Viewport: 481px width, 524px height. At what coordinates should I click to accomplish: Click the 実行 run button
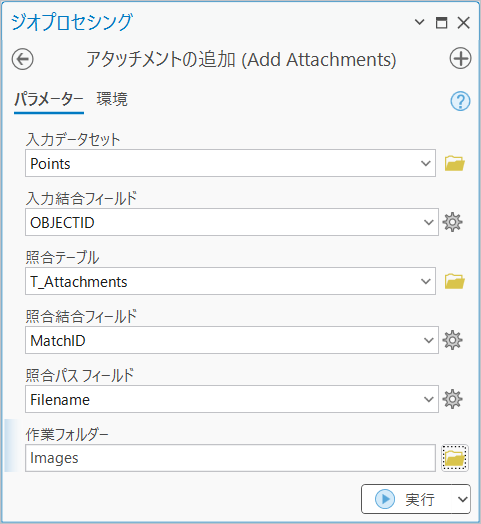point(407,499)
